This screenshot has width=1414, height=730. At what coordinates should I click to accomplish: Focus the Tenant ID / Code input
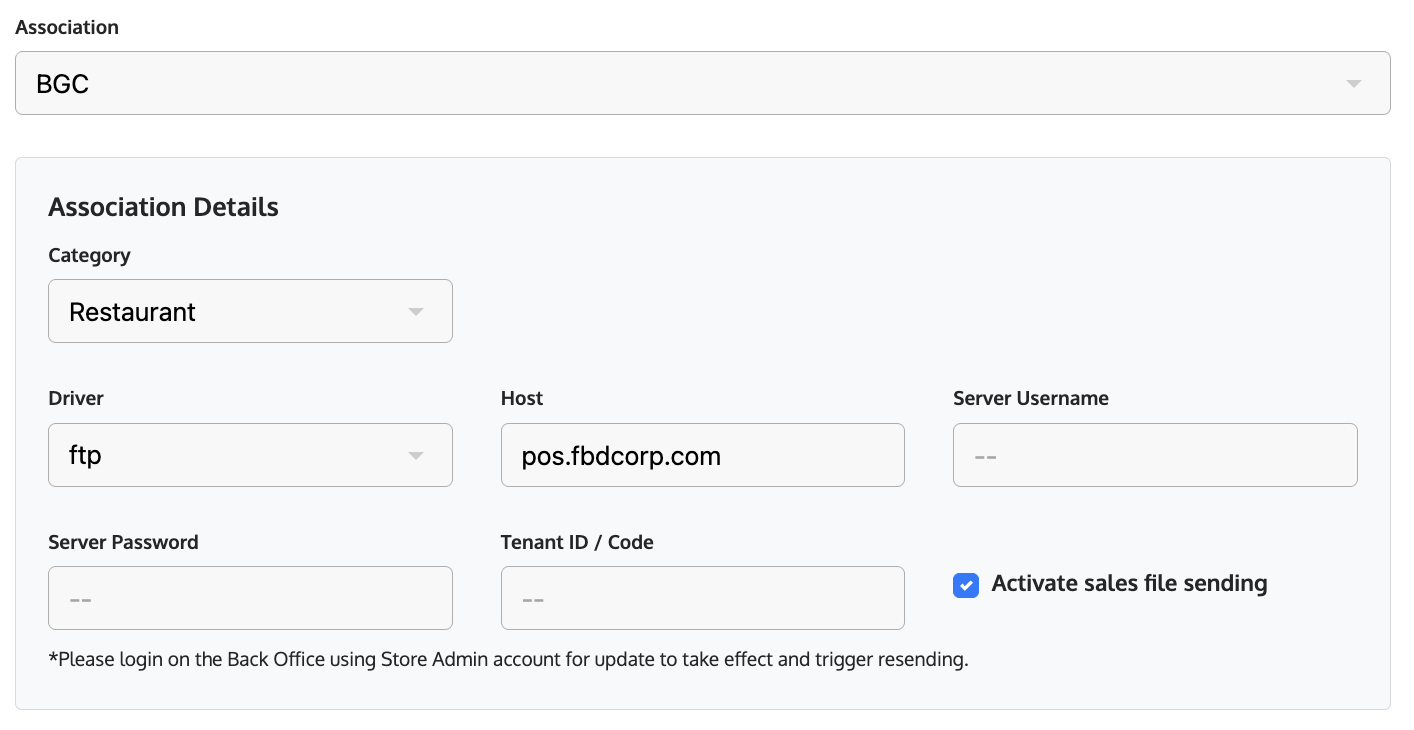click(x=702, y=598)
